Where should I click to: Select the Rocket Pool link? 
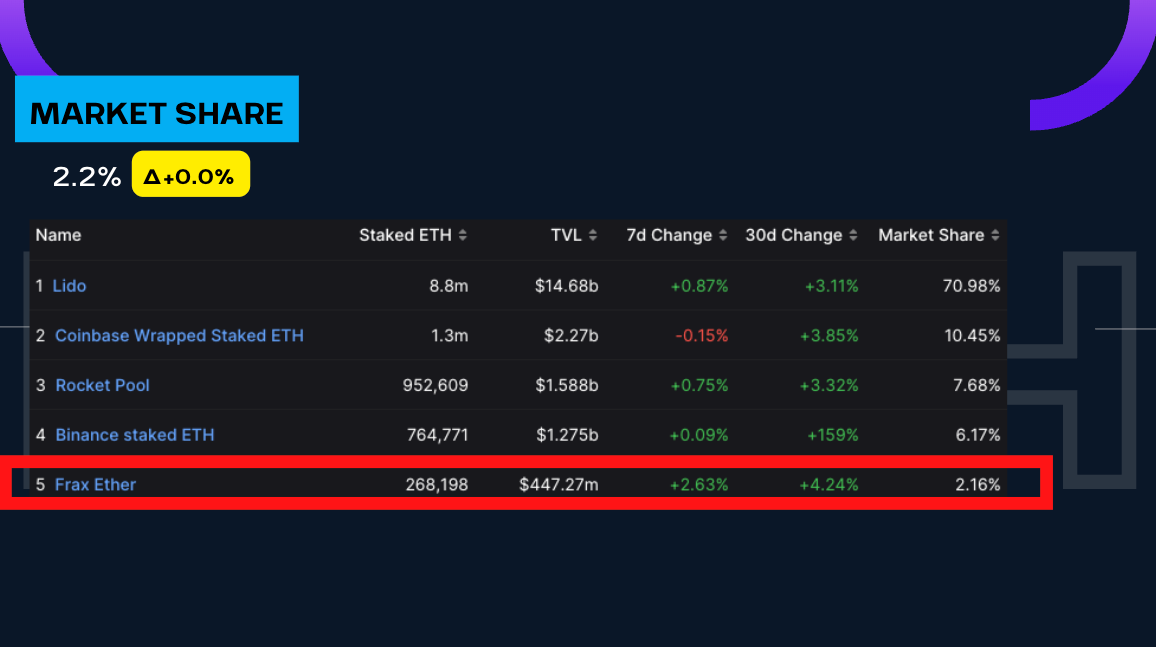click(102, 385)
